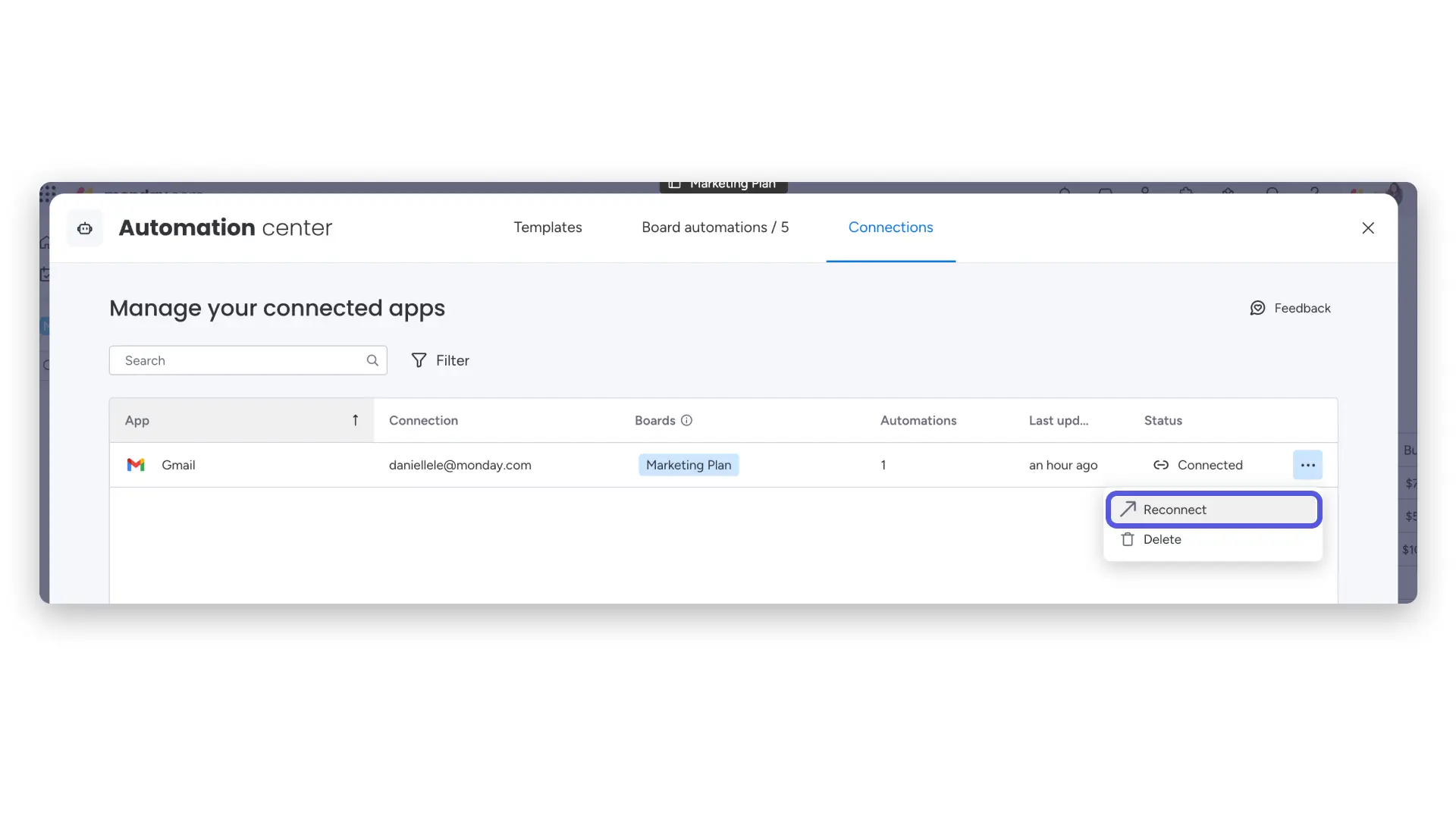The image size is (1456, 819).
Task: Switch to Board automations / 5 tab
Action: pyautogui.click(x=715, y=227)
